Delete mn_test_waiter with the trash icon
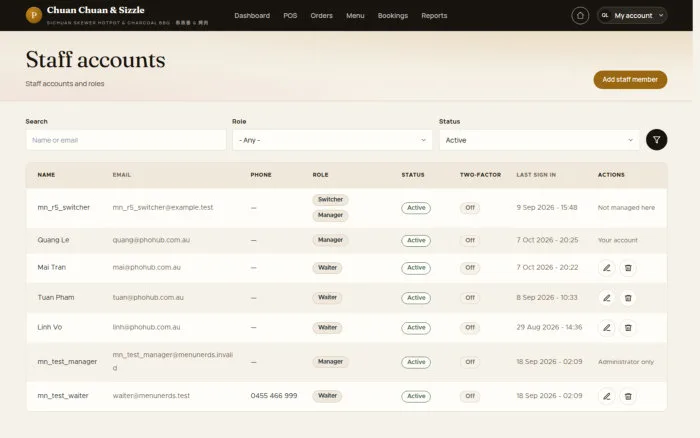 point(628,396)
